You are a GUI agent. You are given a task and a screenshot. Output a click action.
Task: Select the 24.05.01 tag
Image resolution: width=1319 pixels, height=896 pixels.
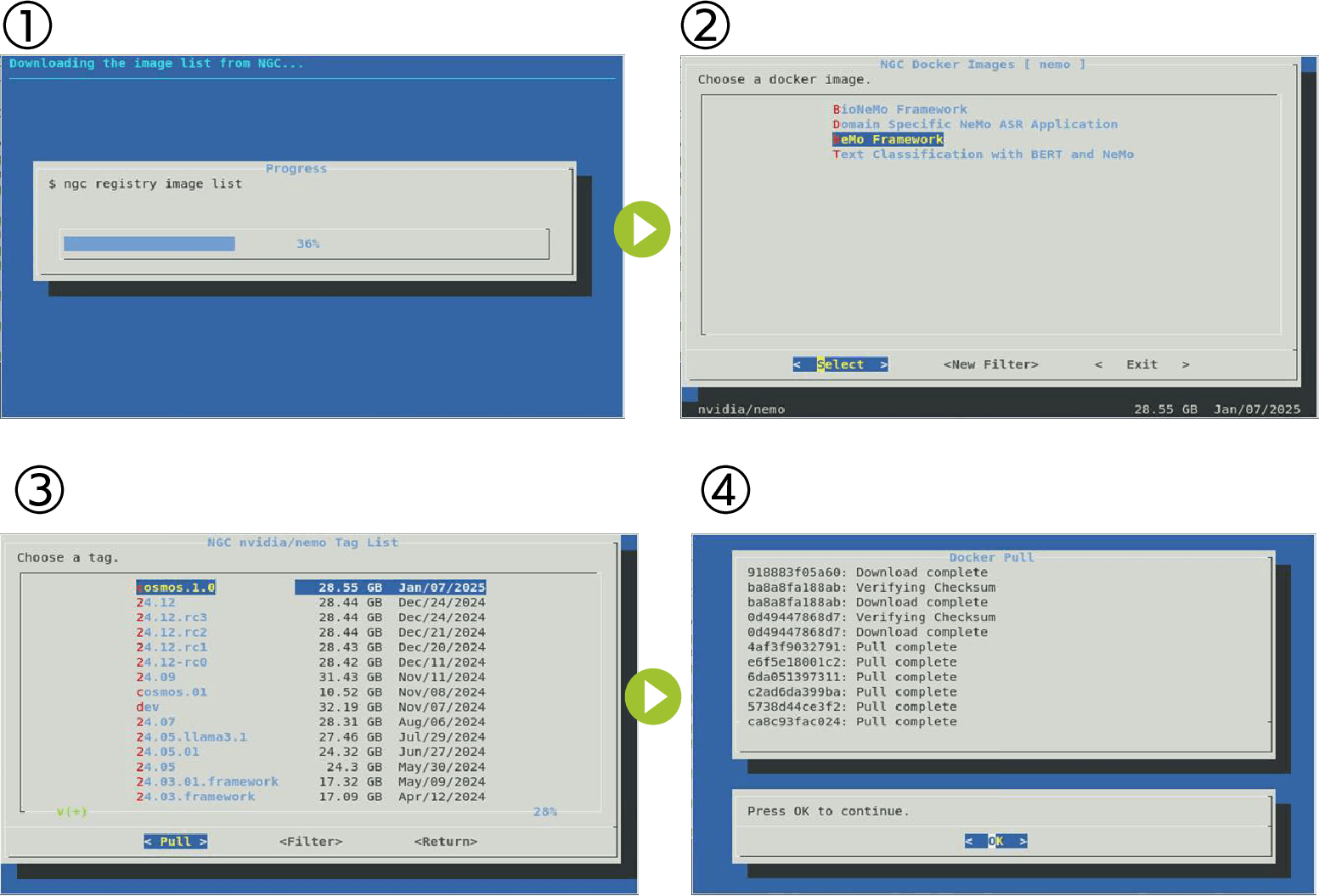coord(311,752)
